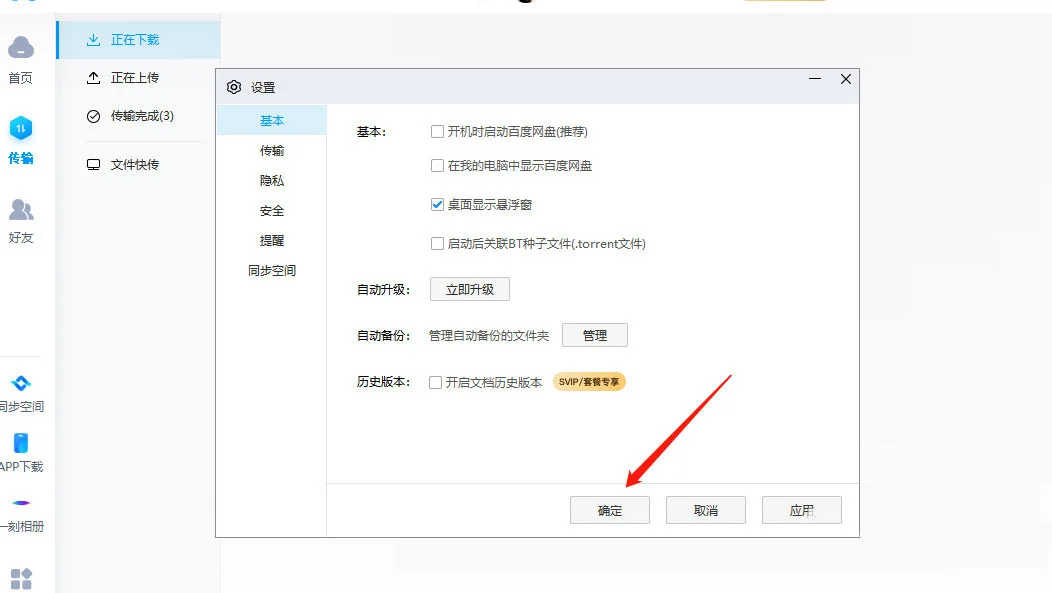
Task: Open the 好友 friends icon
Action: (21, 210)
